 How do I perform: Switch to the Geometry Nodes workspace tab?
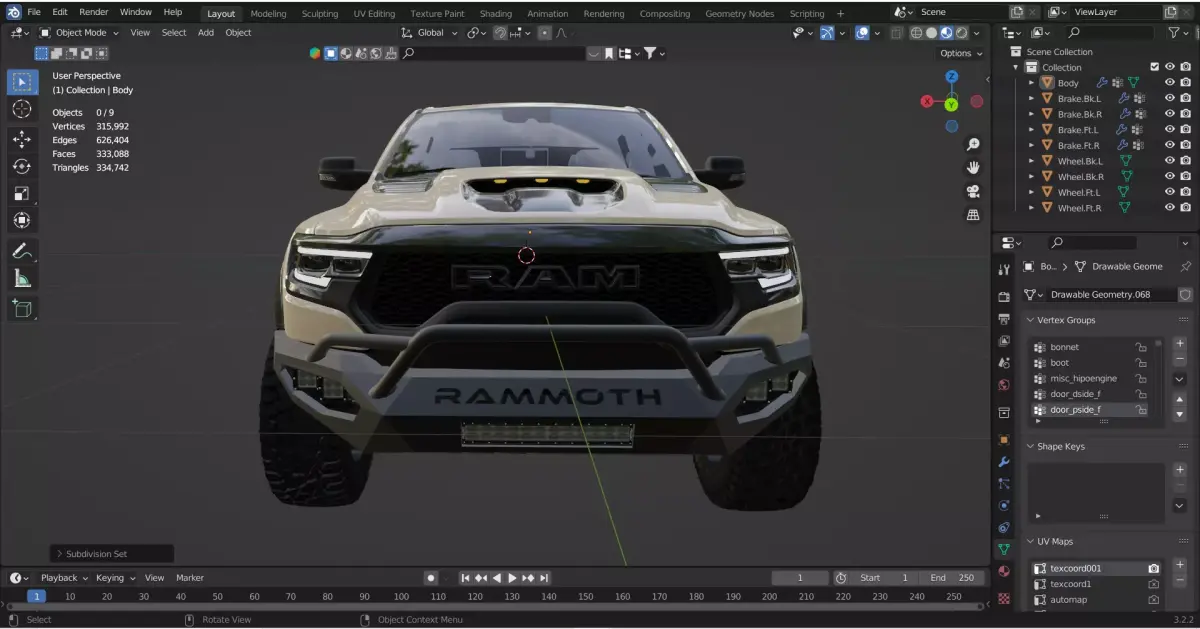(739, 14)
